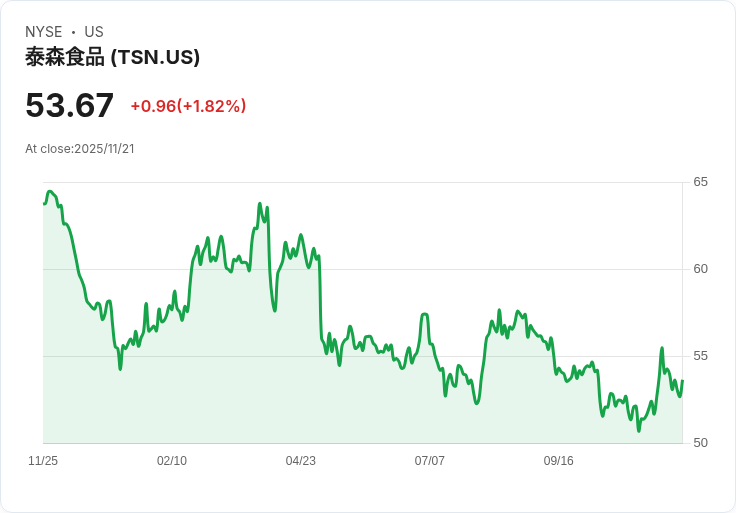Viewport: 736px width, 513px height.
Task: Click the rightmost end of the price line
Action: point(682,380)
